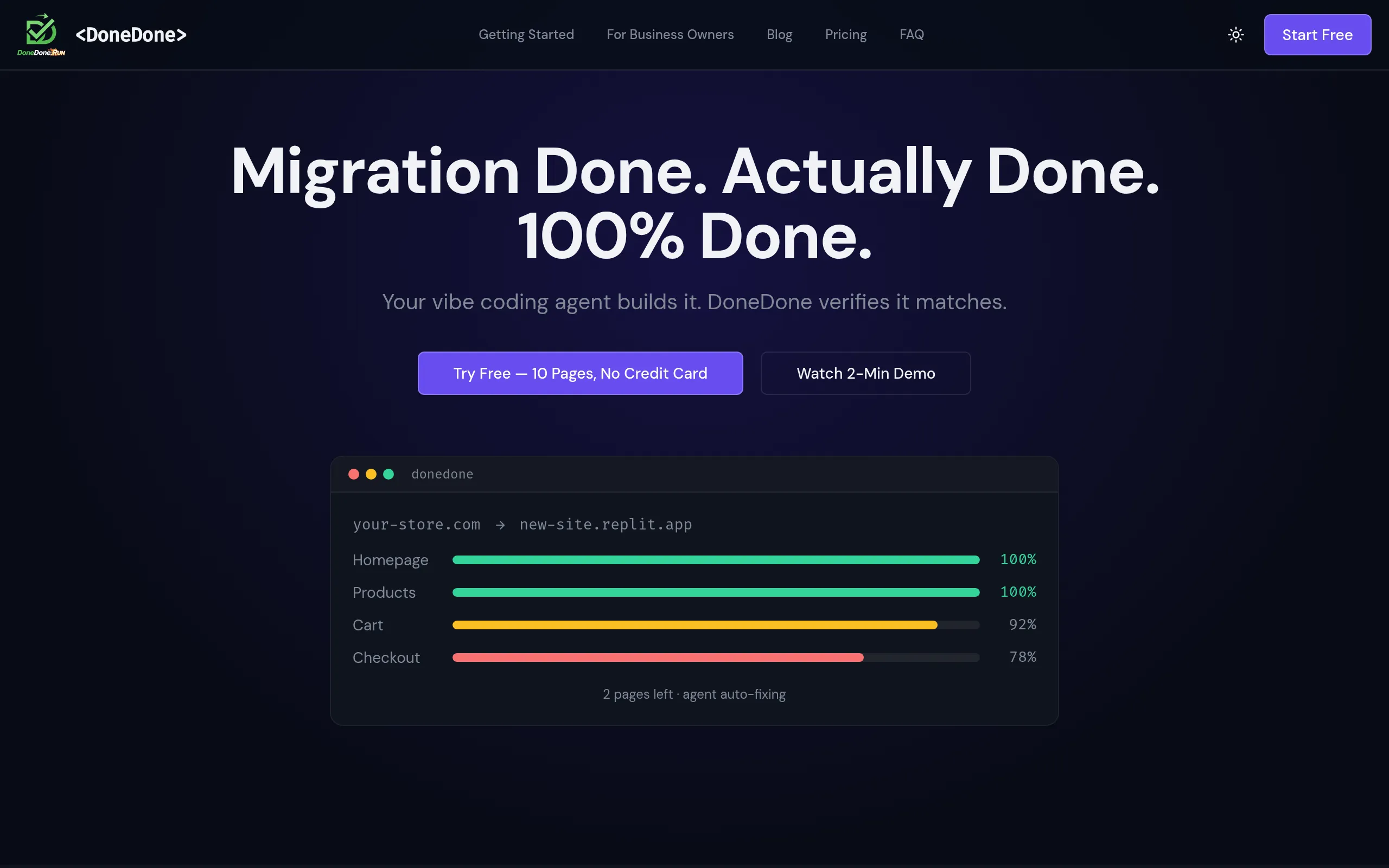This screenshot has height=868, width=1389.
Task: Click the DoneDone.Run checkmark logo icon
Action: tap(41, 34)
